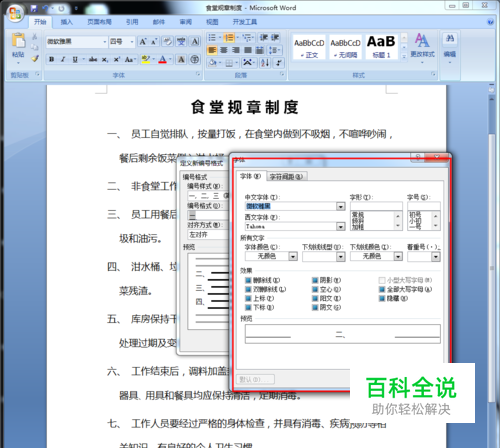Toggle shadow (阴影) checkbox
This screenshot has height=448, width=500.
click(x=315, y=280)
